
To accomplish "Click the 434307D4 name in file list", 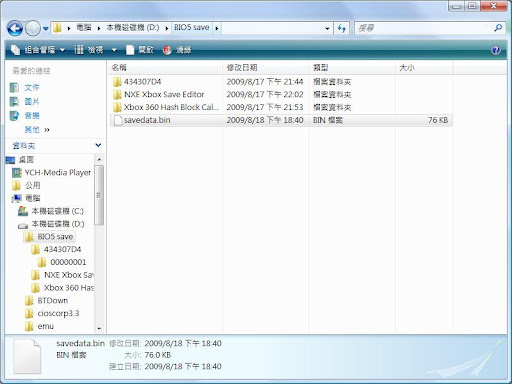I will 142,82.
